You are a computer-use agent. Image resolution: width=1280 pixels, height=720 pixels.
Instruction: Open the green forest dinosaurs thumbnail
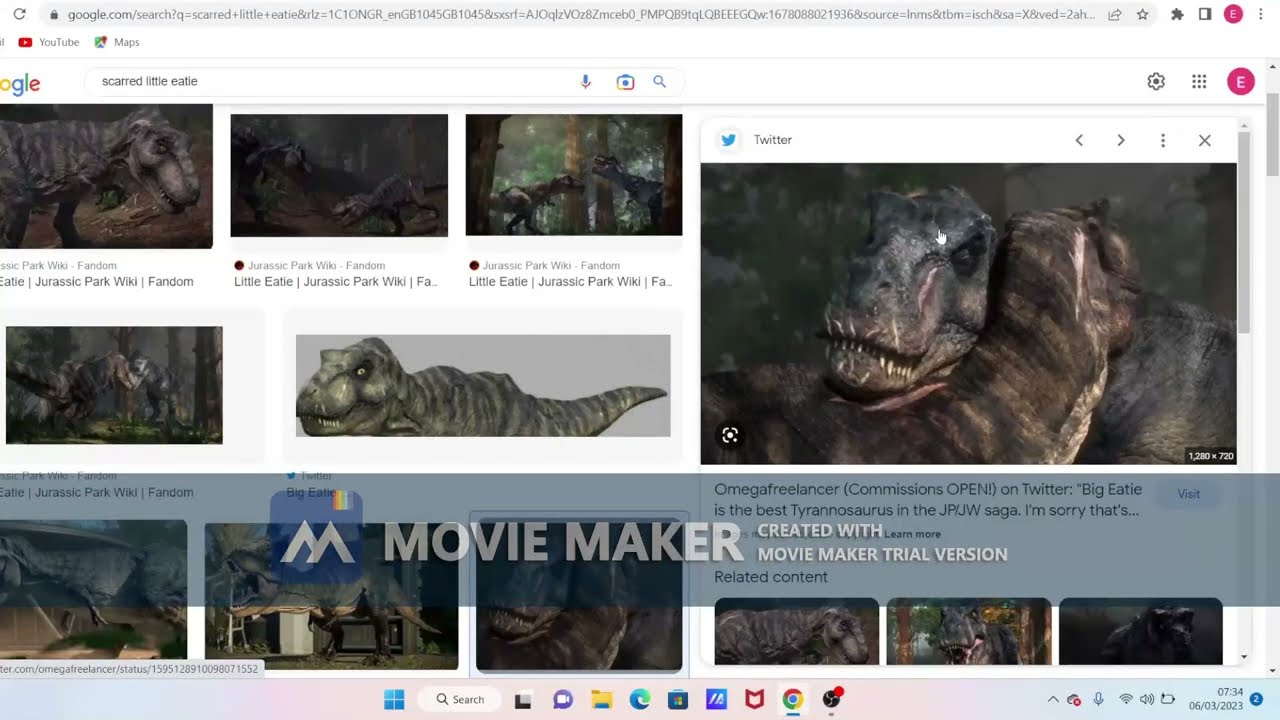point(574,175)
